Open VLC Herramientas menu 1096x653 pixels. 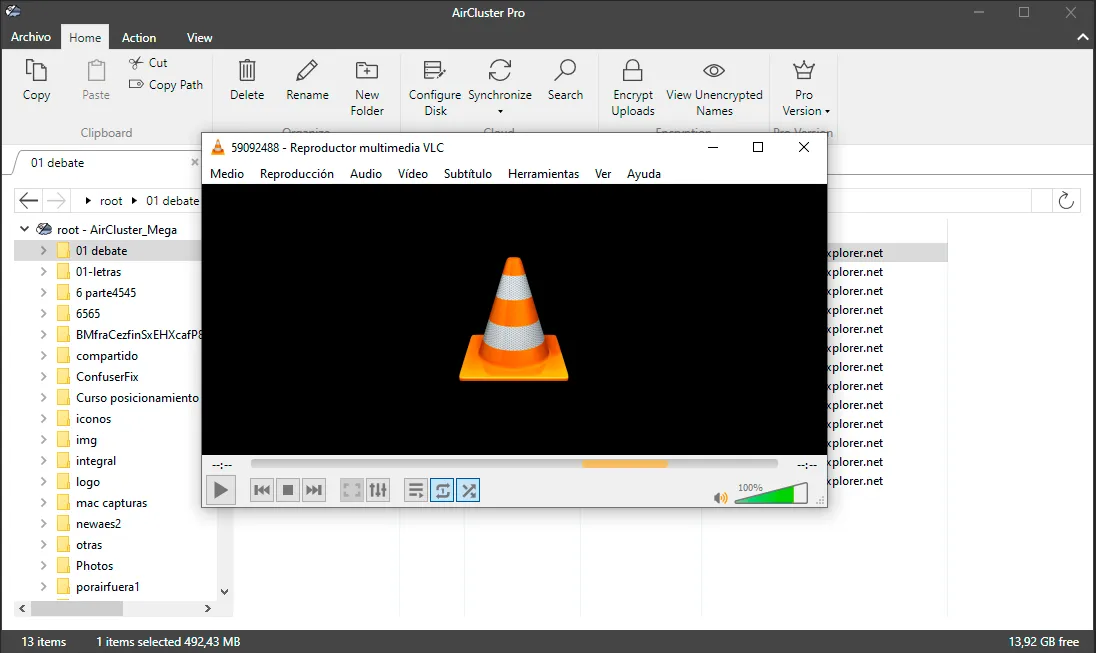543,174
